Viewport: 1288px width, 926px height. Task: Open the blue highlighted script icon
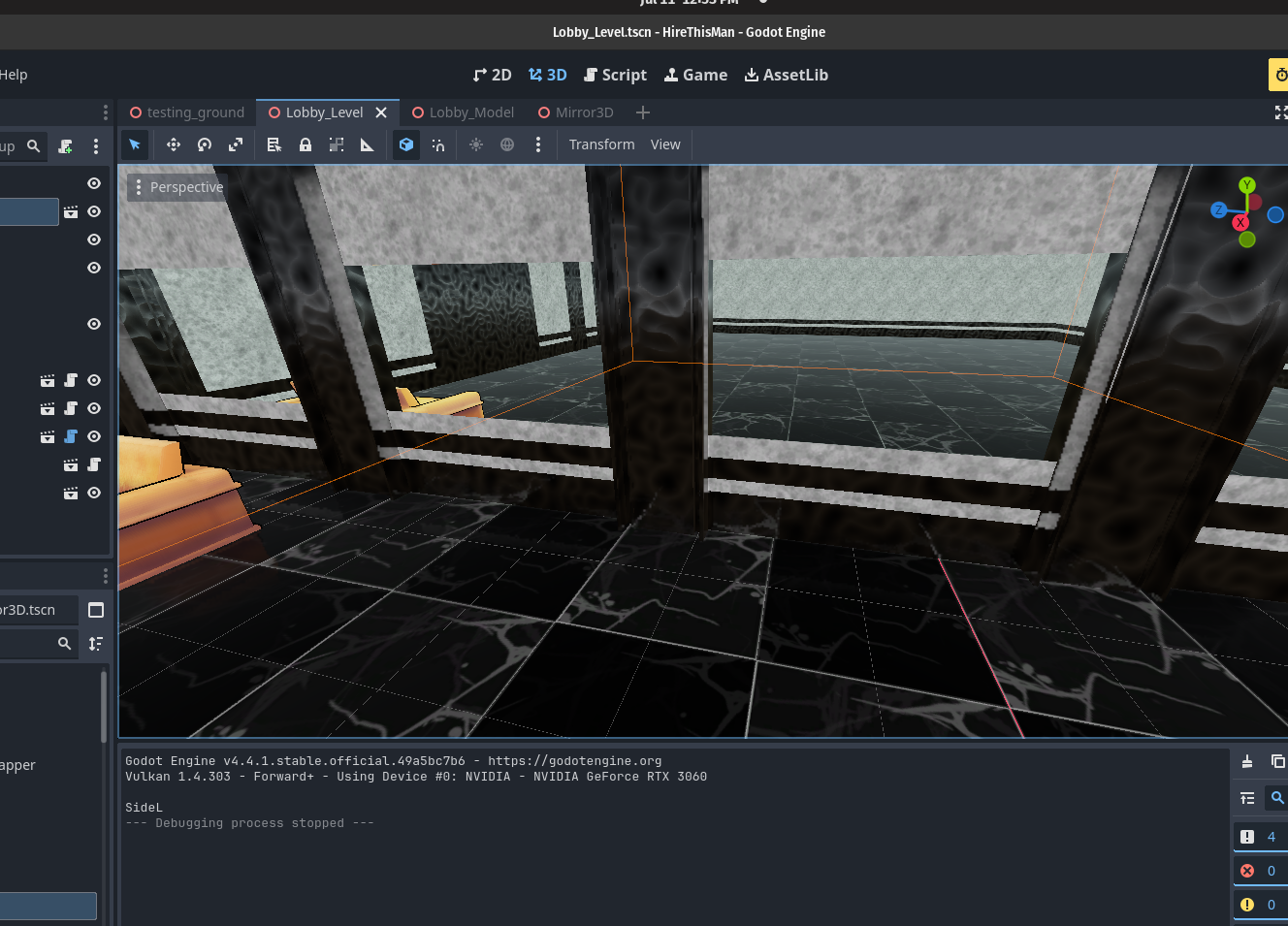[71, 436]
